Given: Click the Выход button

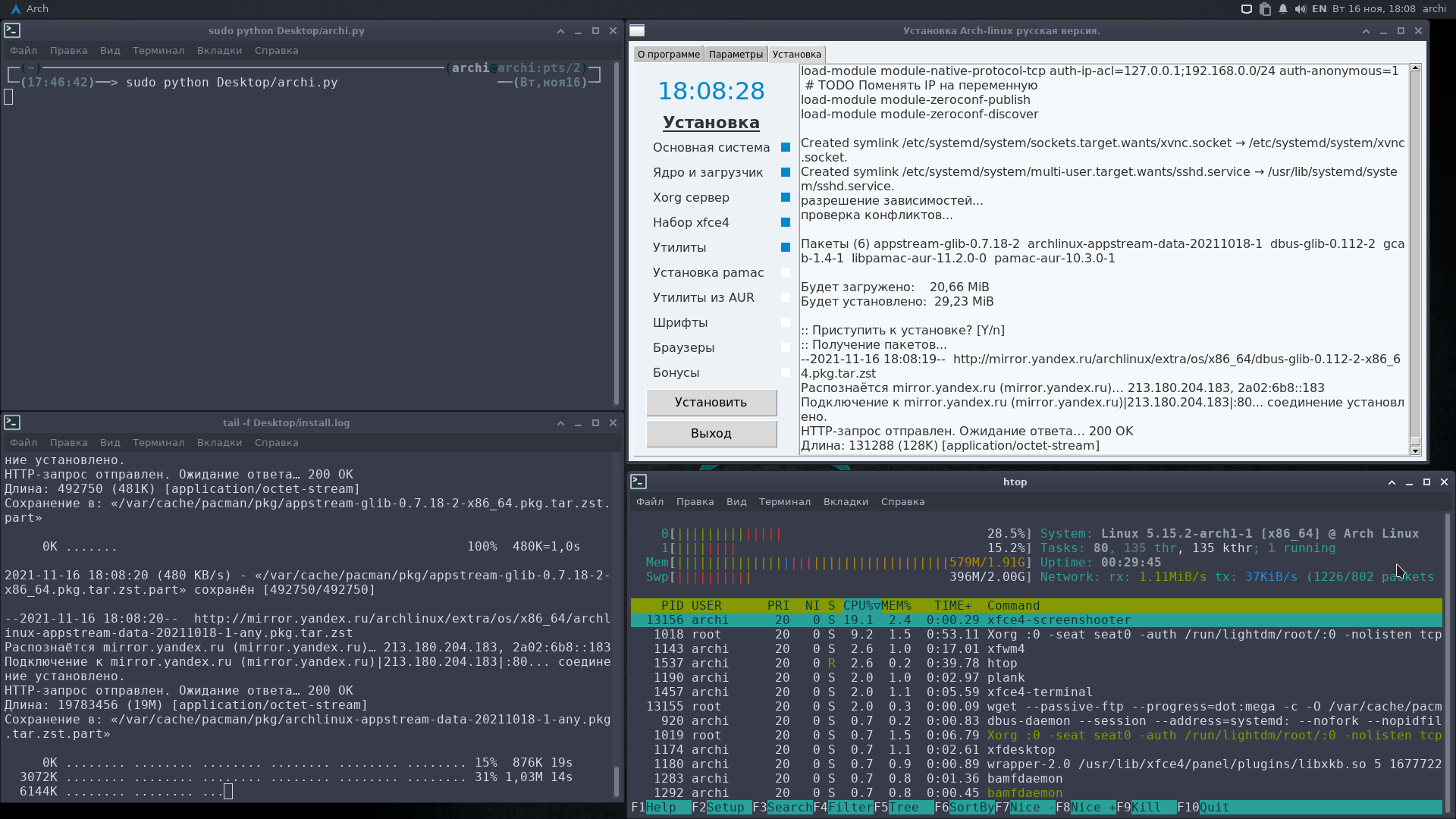Looking at the screenshot, I should coord(711,434).
